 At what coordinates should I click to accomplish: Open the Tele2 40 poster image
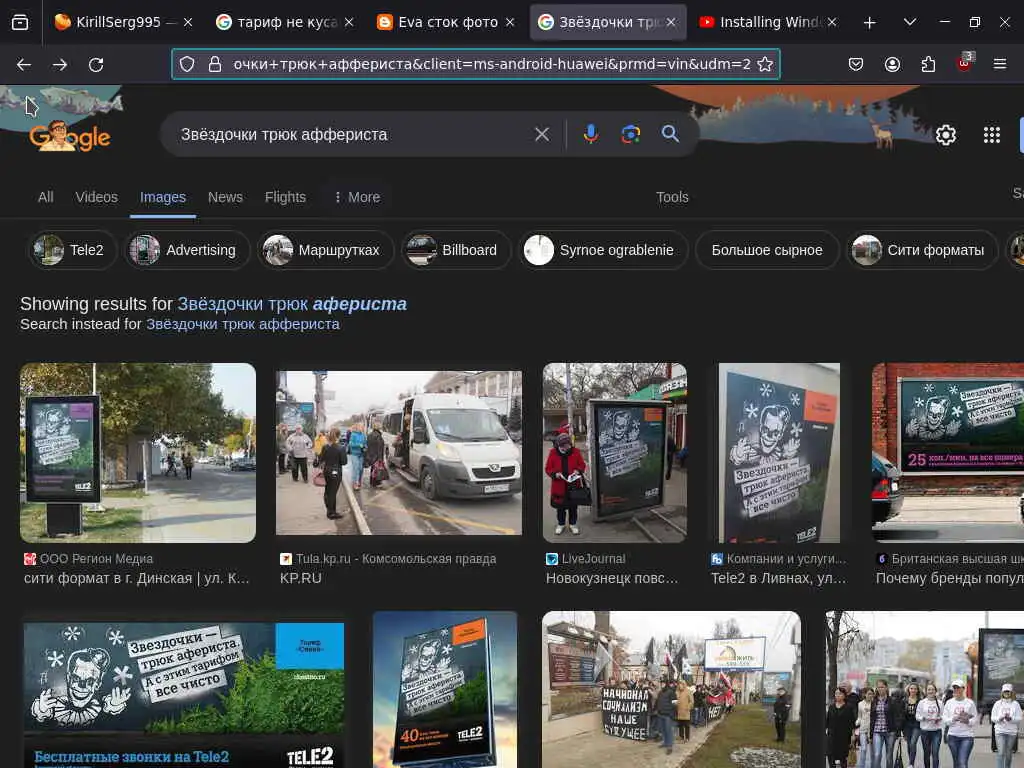(445, 690)
